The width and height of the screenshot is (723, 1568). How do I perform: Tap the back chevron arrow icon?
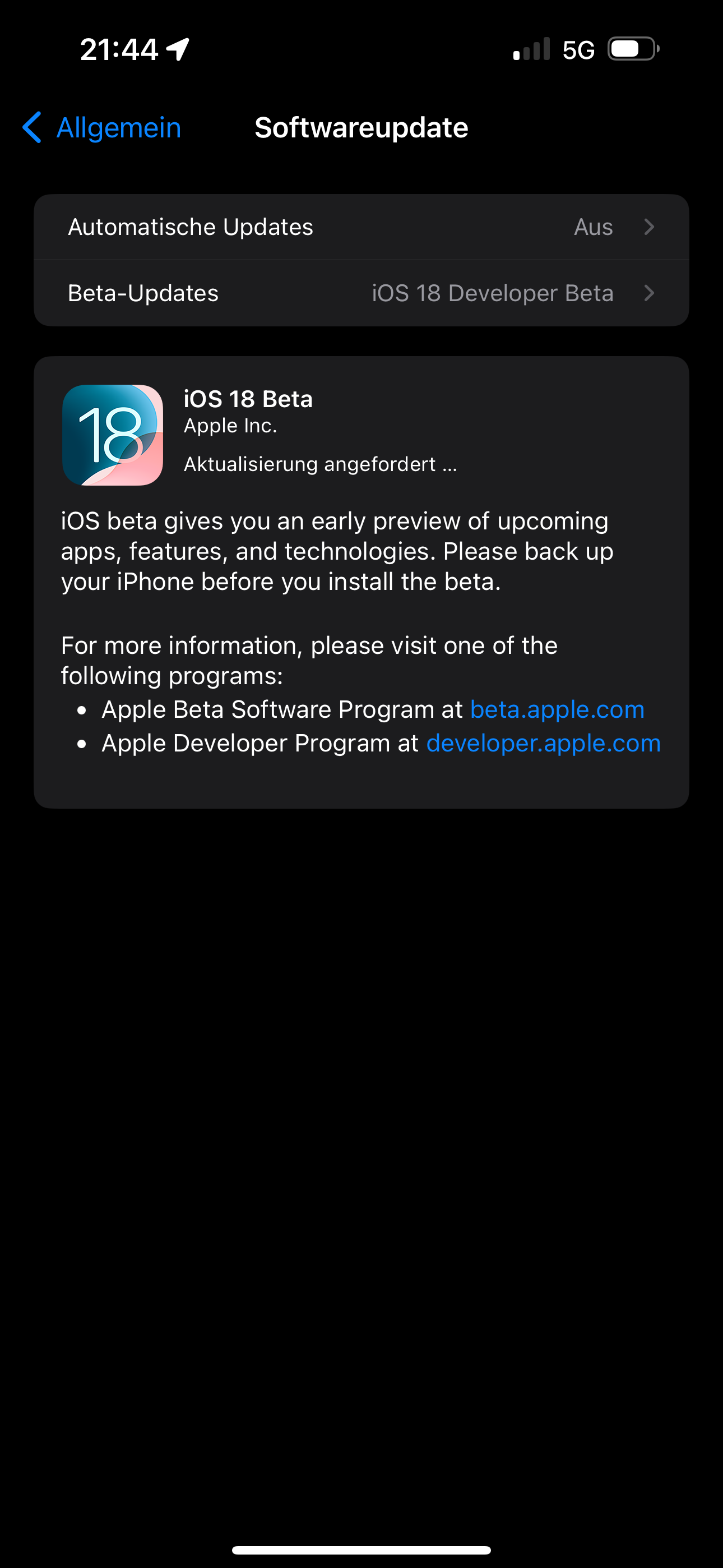(31, 127)
